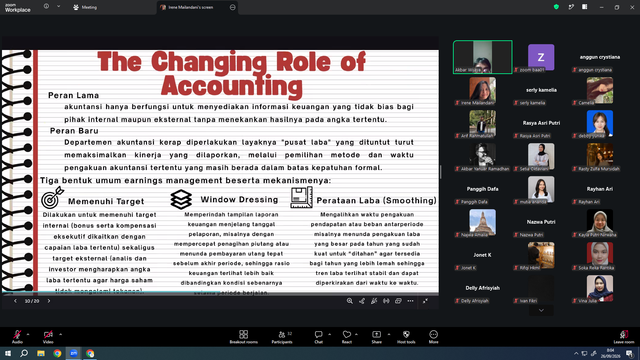Click the view layout icon in share toolbar
The width and height of the screenshot is (640, 360).
[x=398, y=301]
